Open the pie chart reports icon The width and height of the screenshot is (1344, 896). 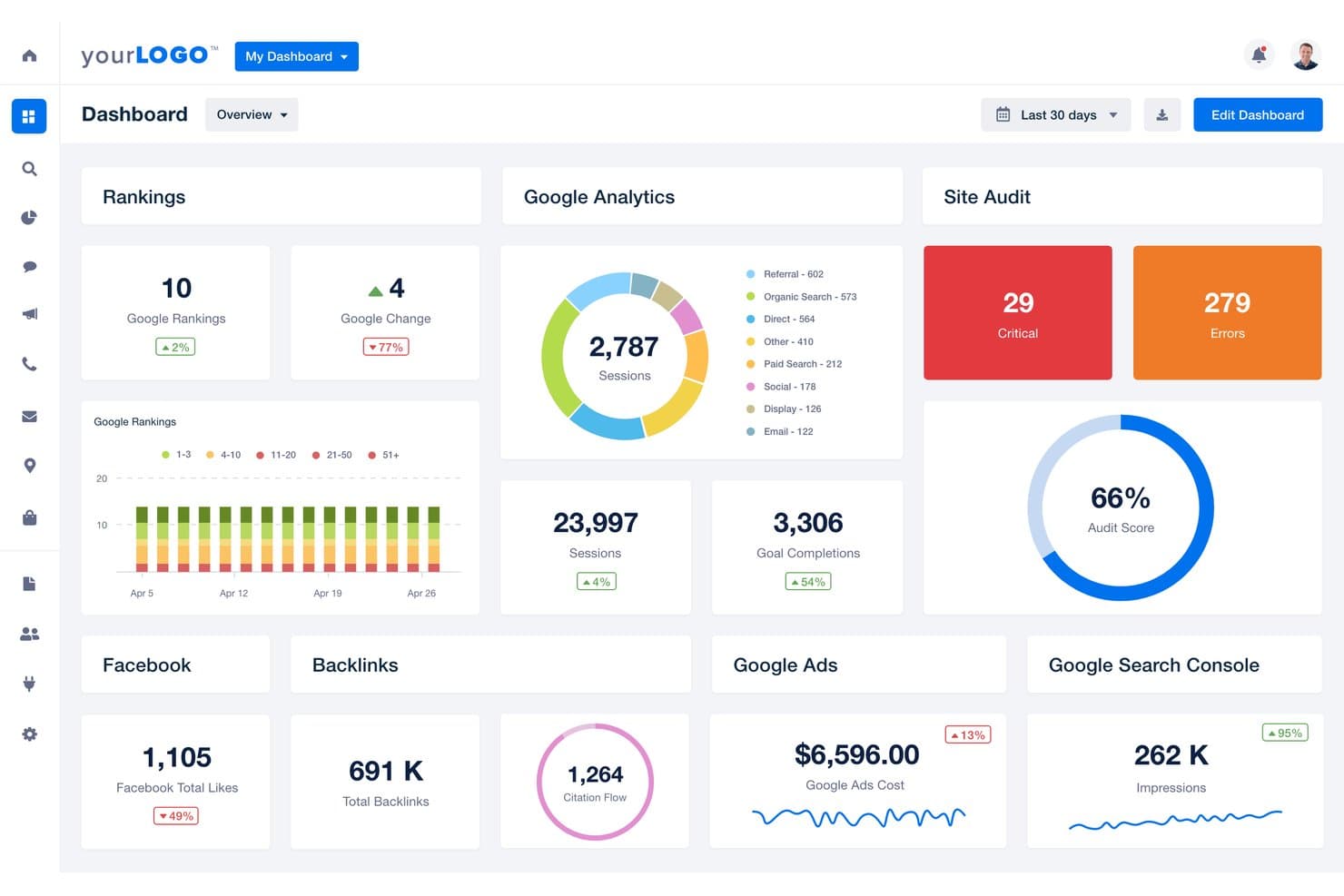click(x=29, y=218)
